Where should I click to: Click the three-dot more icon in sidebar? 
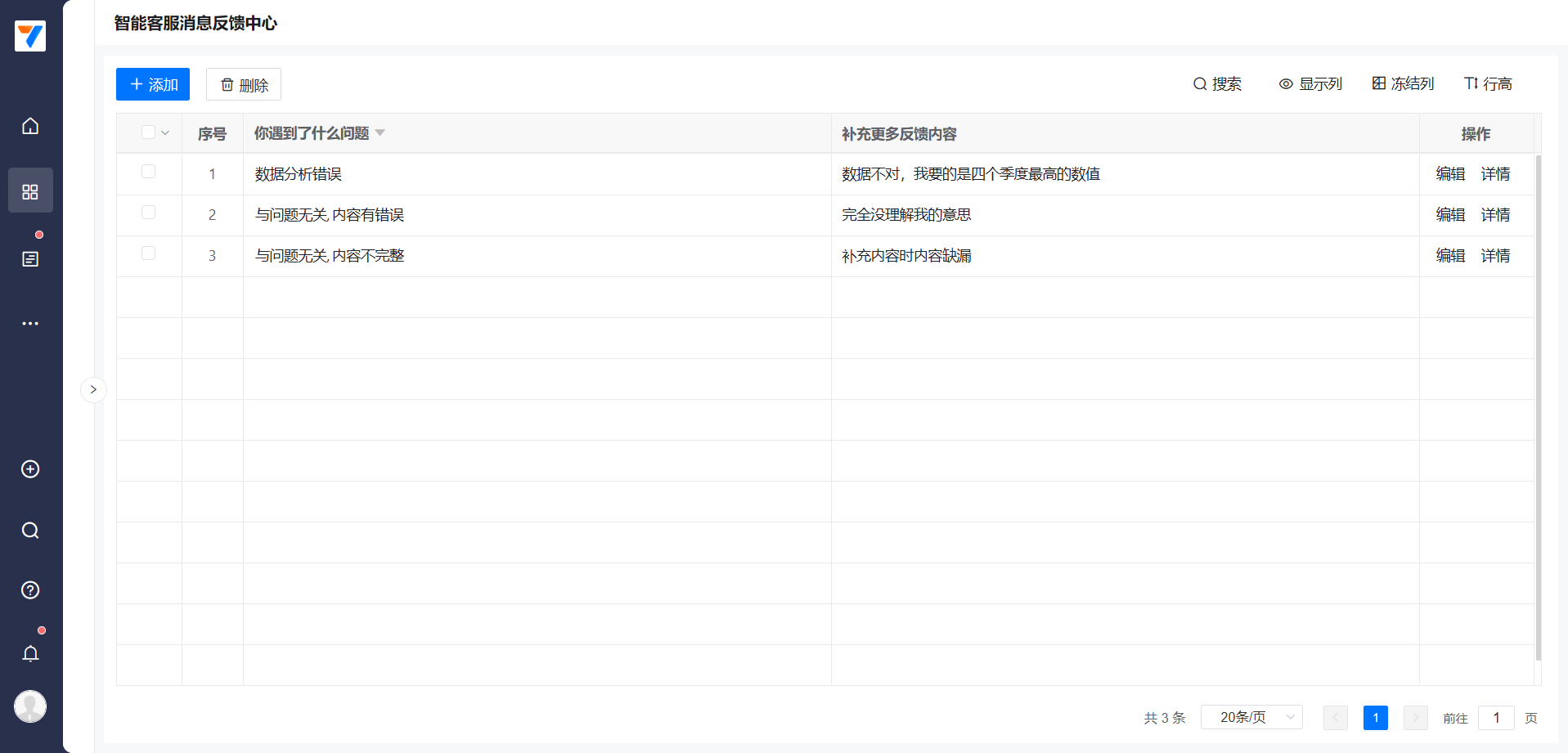point(30,324)
